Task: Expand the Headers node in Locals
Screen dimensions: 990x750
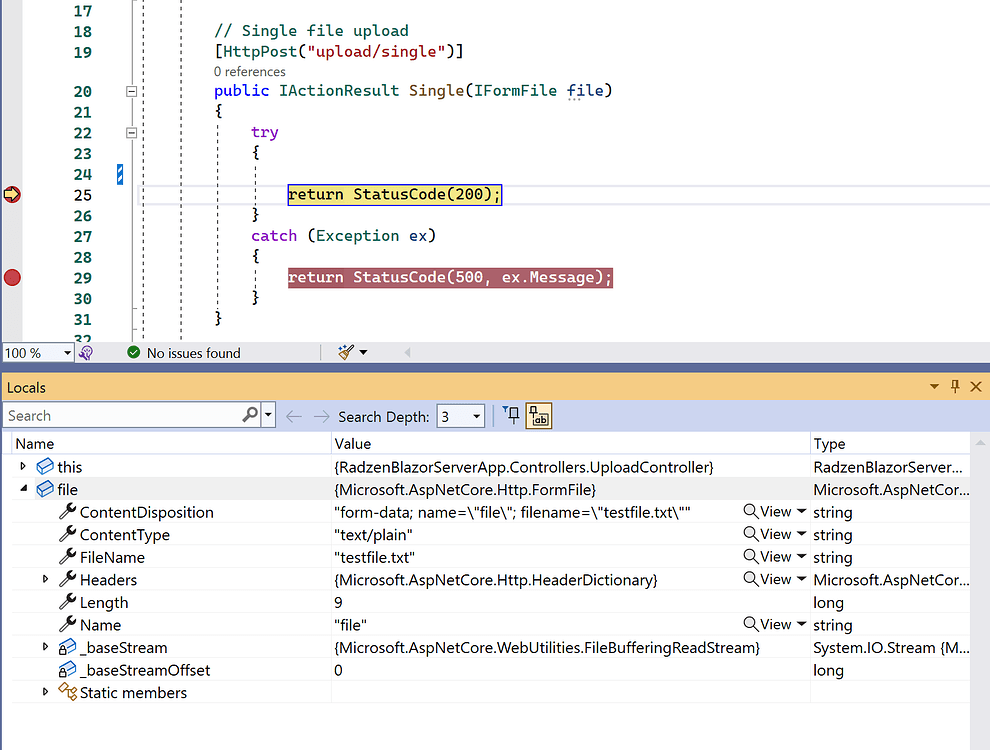Action: (x=44, y=579)
